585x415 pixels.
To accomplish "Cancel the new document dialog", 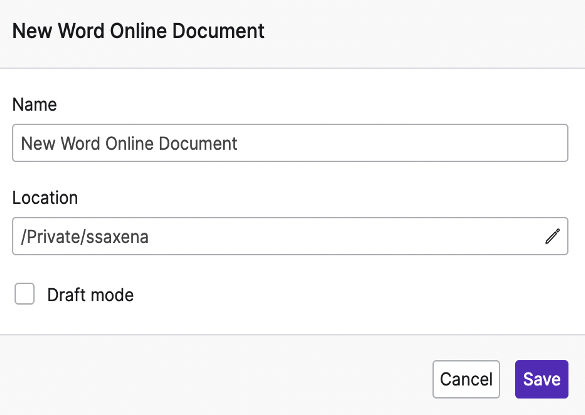I will [x=466, y=379].
